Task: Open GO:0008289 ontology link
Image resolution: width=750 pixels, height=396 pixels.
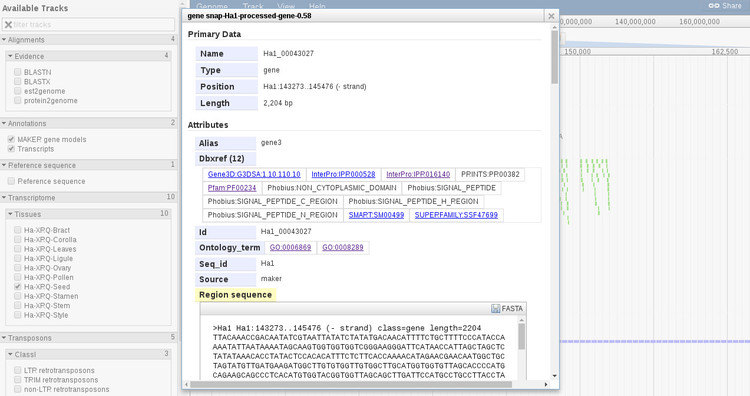Action: [342, 248]
